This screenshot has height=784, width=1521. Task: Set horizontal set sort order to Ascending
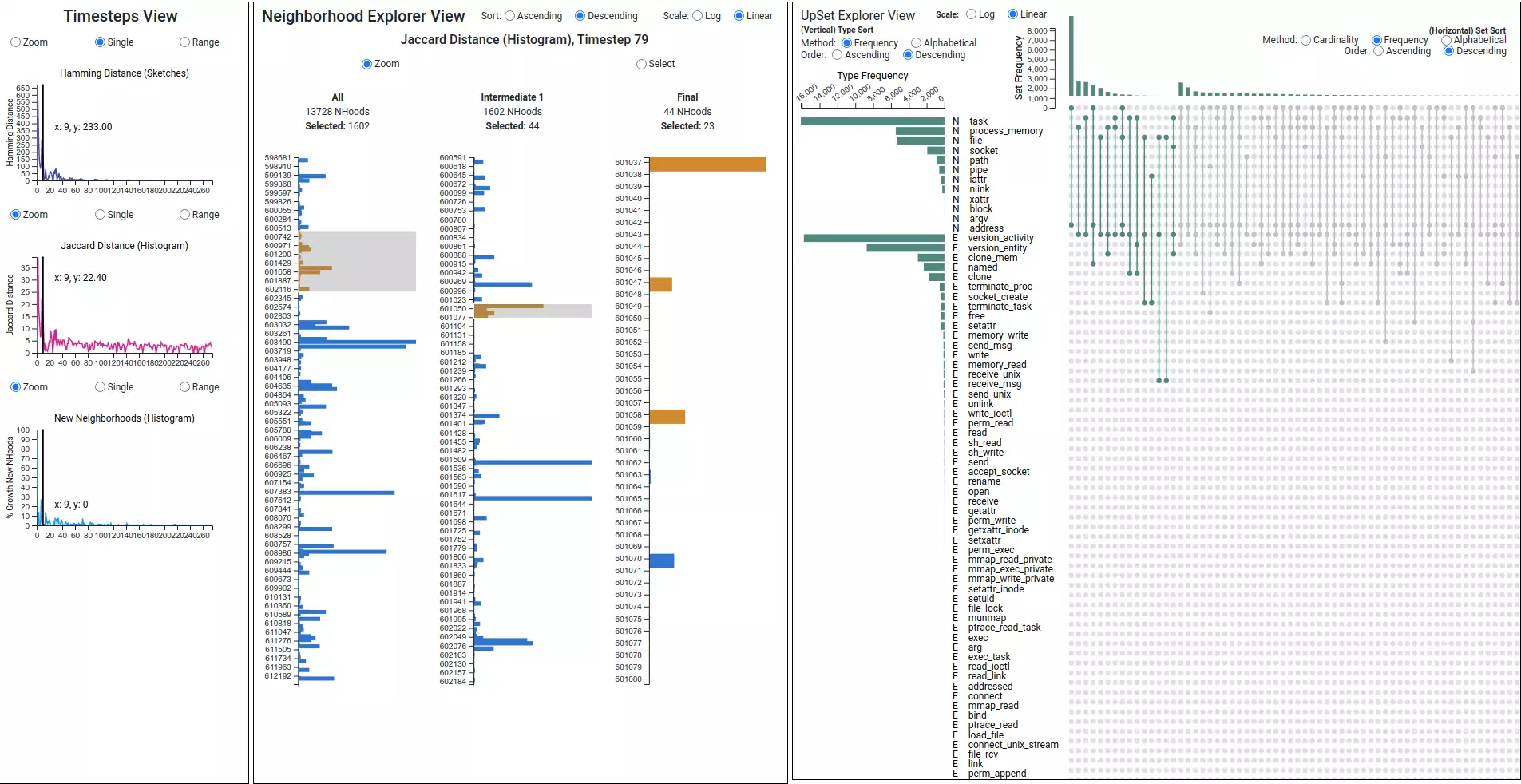[1378, 51]
